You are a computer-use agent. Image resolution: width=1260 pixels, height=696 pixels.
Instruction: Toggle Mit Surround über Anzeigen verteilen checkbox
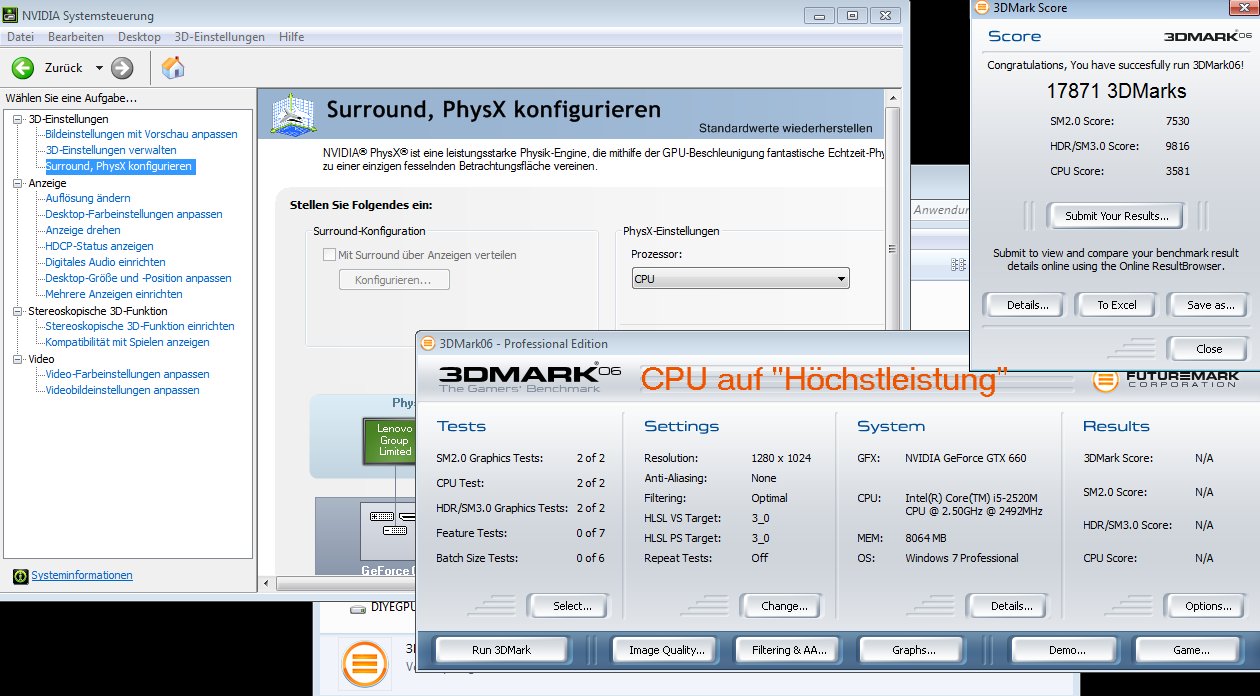click(329, 255)
